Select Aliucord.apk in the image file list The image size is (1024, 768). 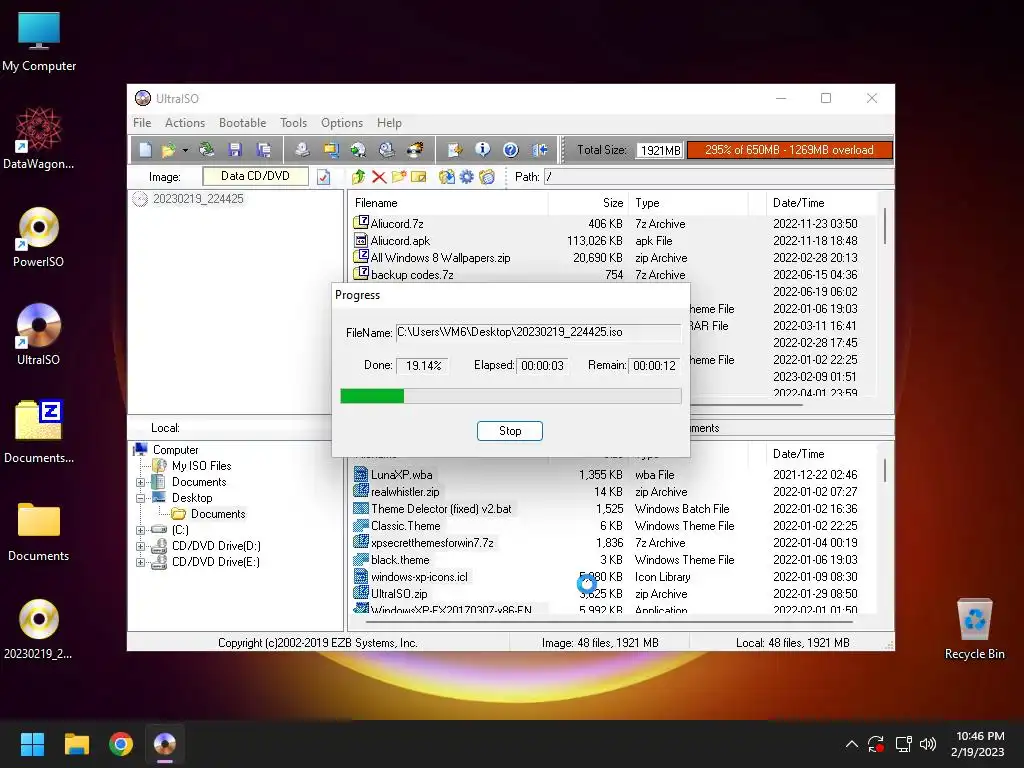[400, 241]
